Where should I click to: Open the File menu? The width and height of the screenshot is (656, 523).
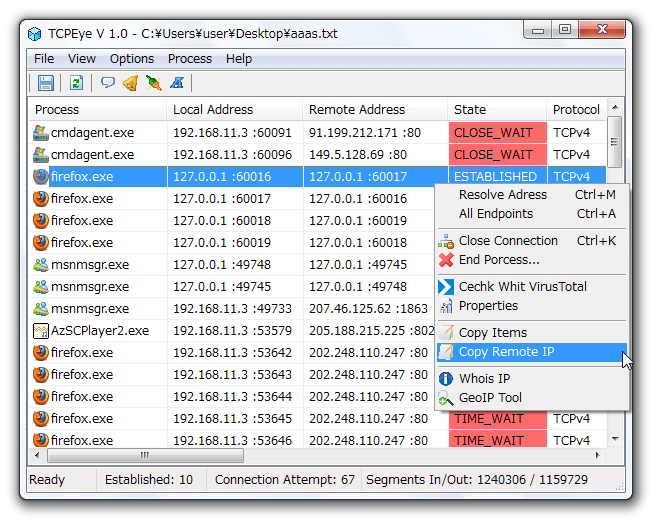point(44,59)
